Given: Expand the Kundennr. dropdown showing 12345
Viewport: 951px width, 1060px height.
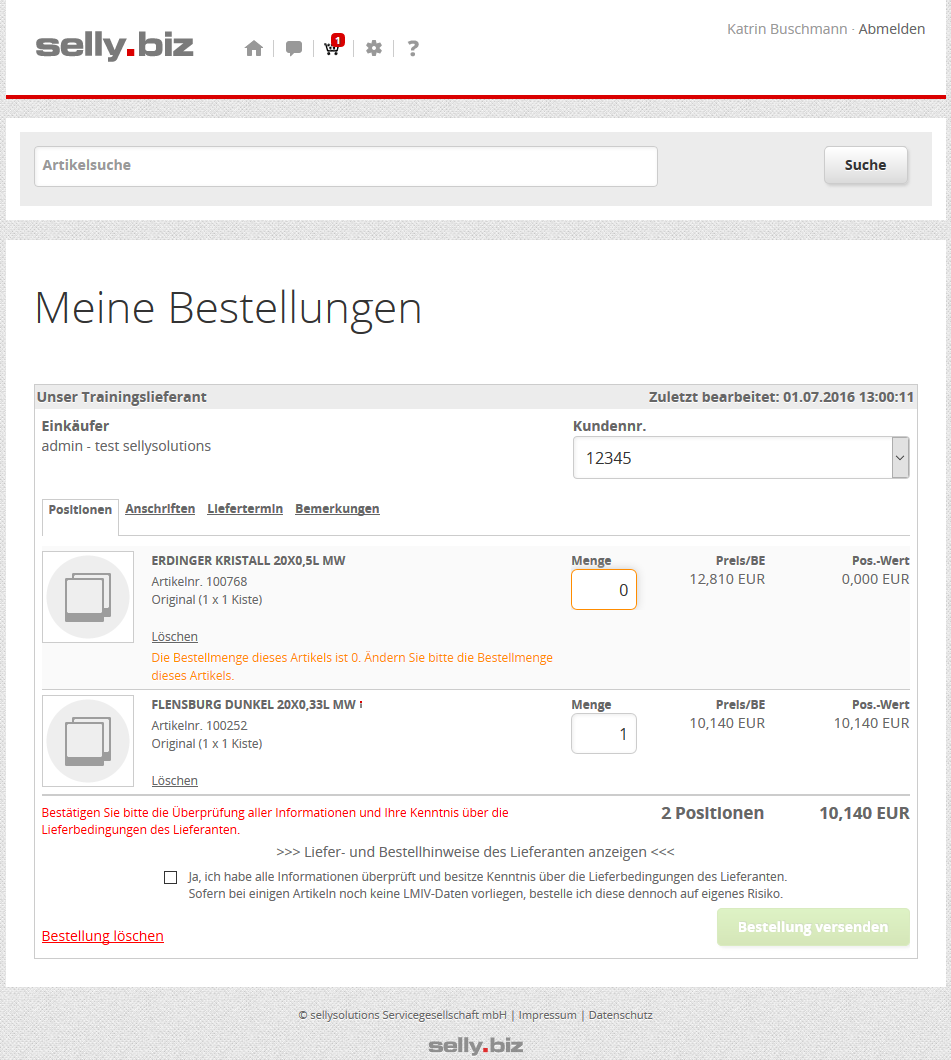Looking at the screenshot, I should point(741,458).
